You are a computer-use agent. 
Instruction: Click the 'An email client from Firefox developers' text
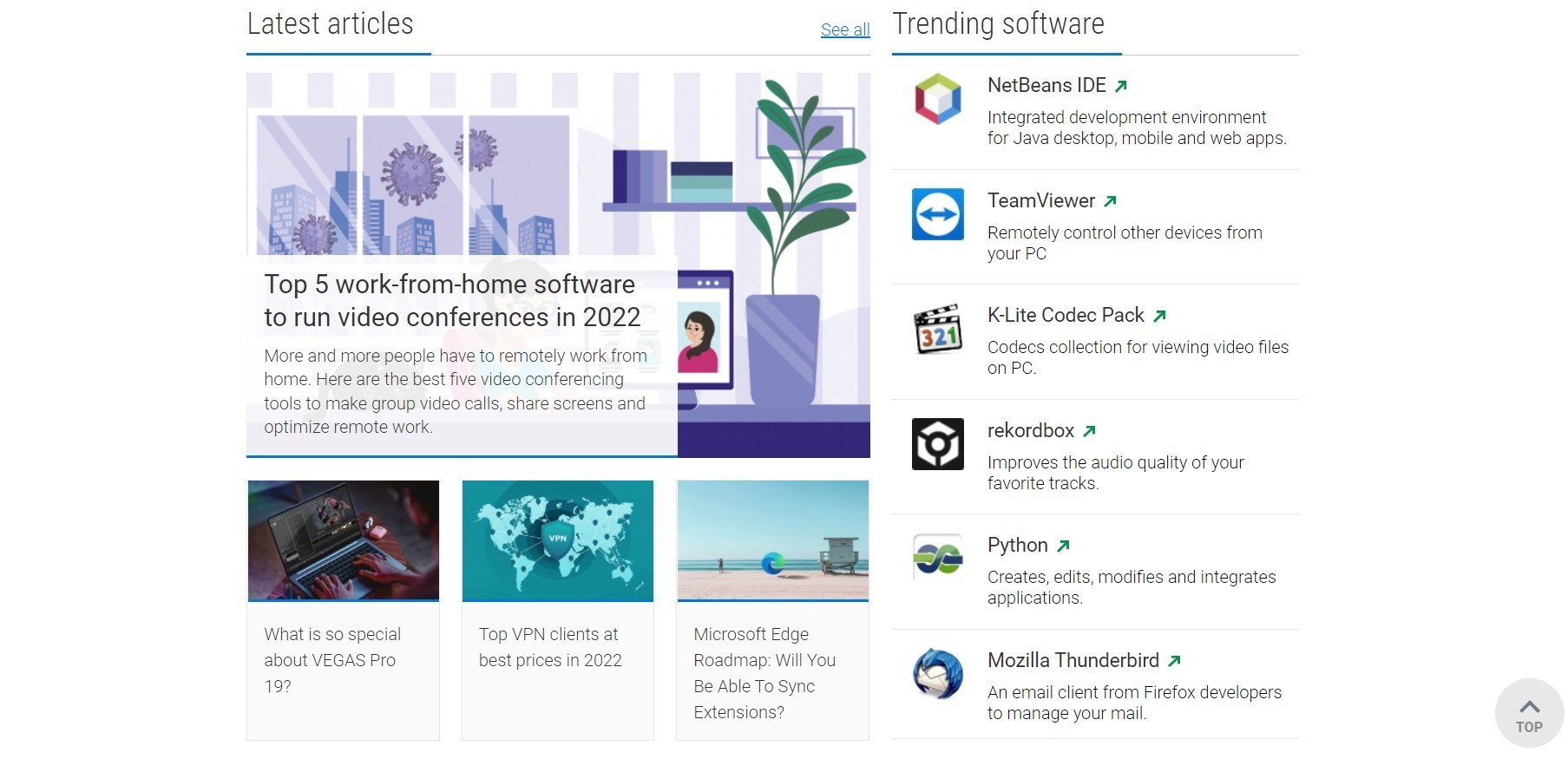click(1134, 703)
